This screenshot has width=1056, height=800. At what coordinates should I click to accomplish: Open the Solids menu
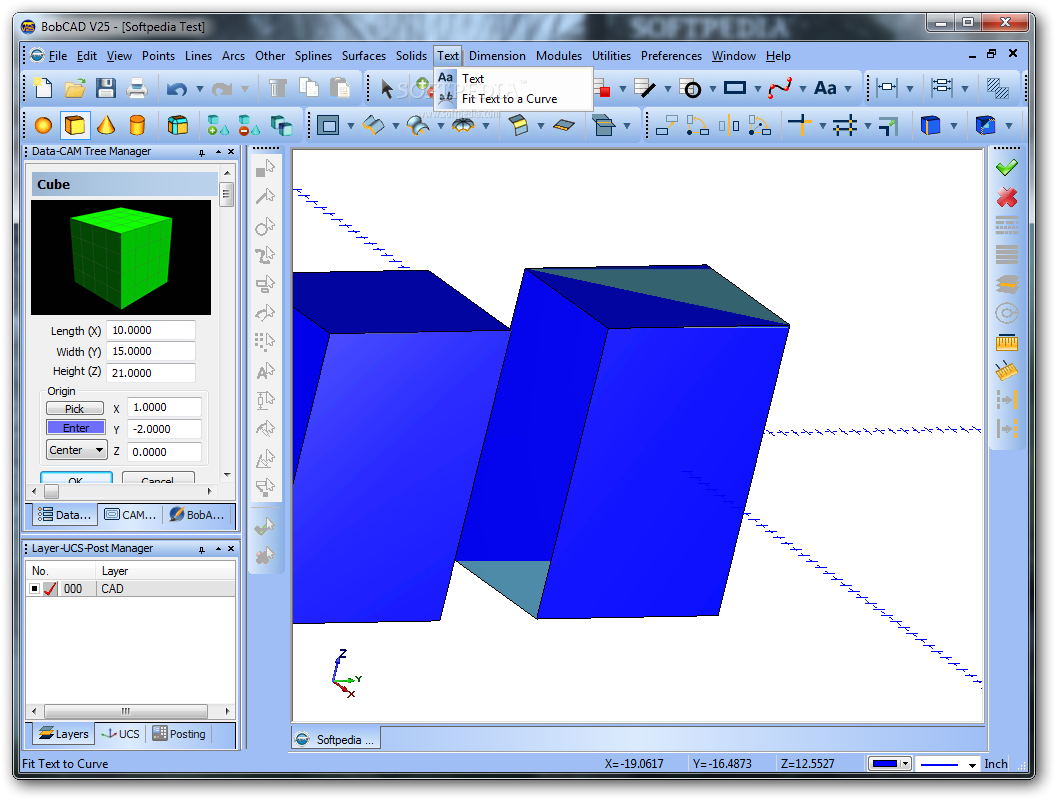point(411,56)
